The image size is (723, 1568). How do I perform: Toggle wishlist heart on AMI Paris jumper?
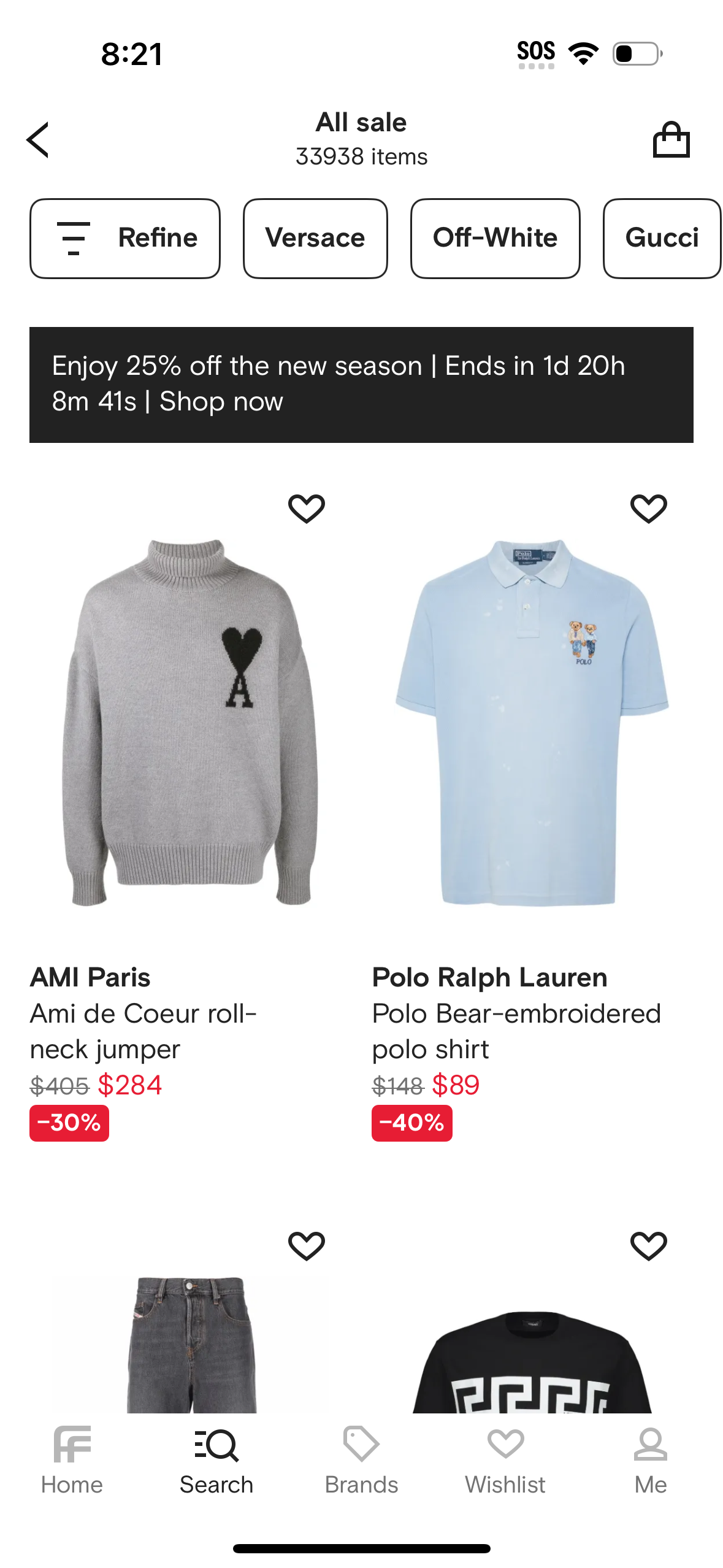[307, 509]
